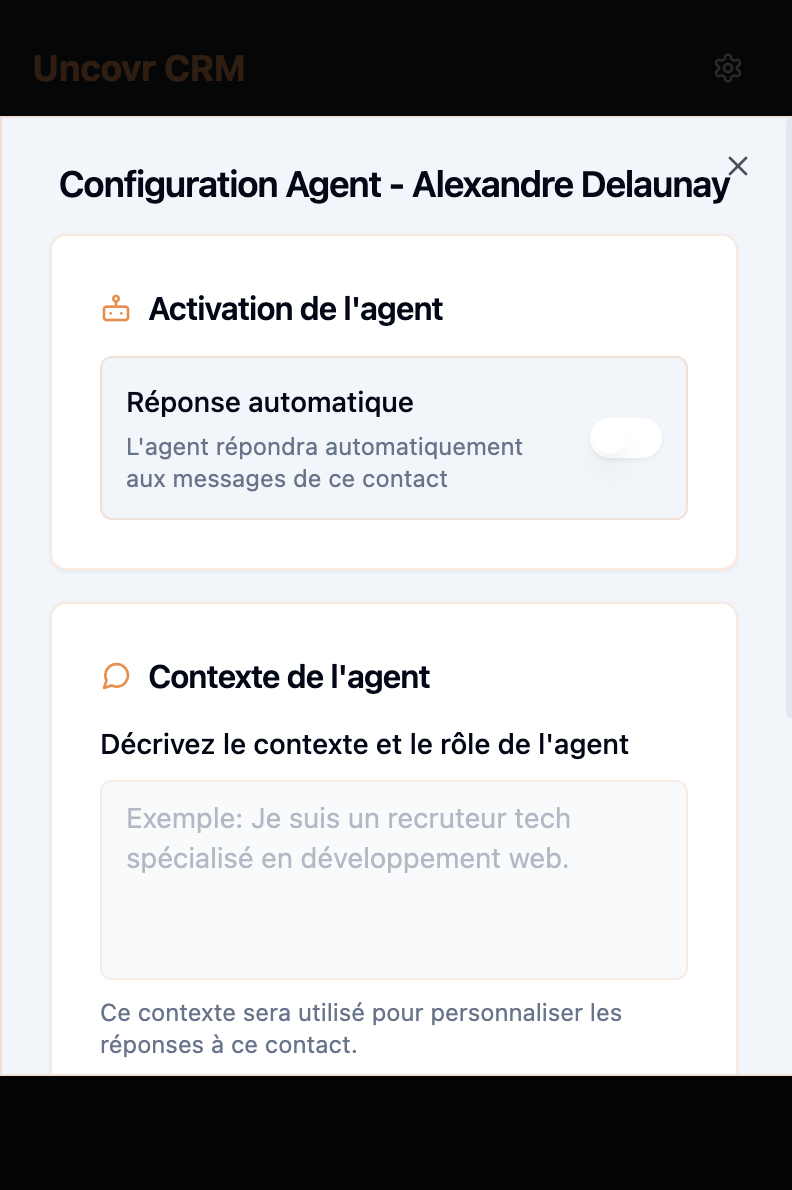Click the "réponses à ce contact." helper line

click(x=228, y=1045)
